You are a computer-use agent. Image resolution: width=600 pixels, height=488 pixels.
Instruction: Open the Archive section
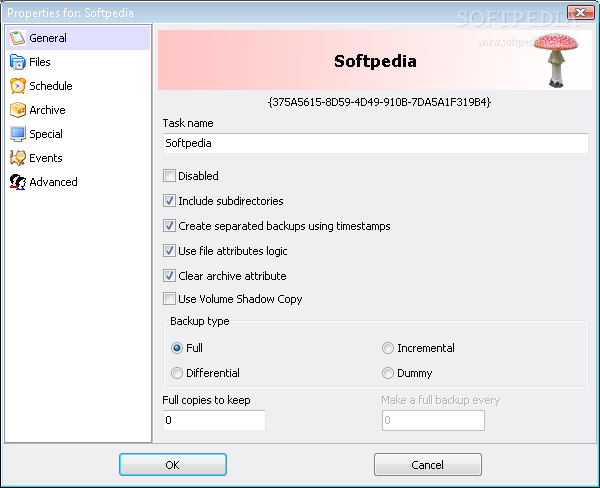click(78, 110)
